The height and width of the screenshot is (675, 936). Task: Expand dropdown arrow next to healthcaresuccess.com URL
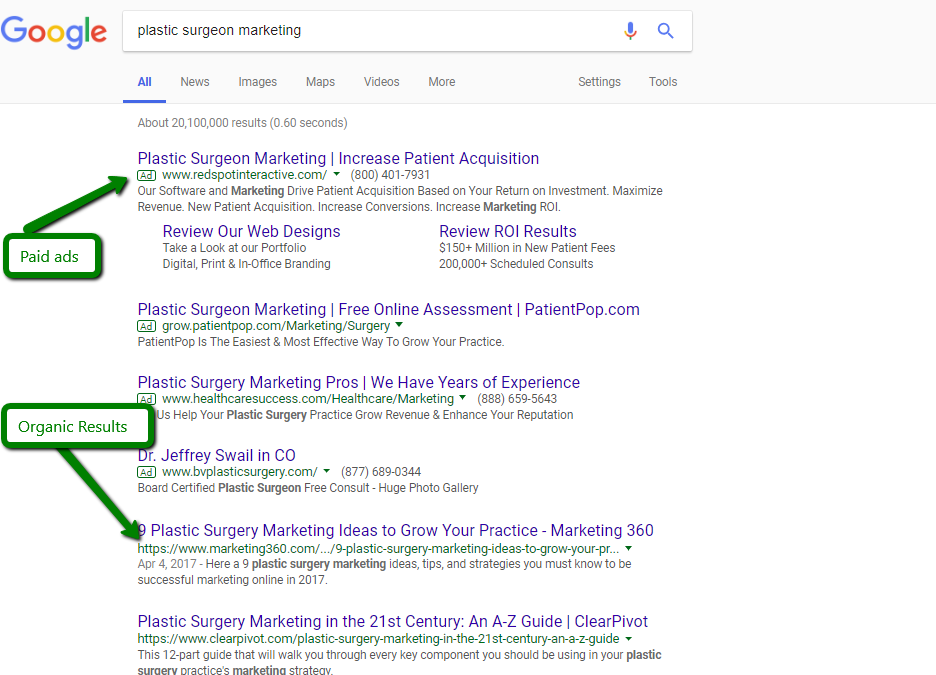click(x=463, y=398)
